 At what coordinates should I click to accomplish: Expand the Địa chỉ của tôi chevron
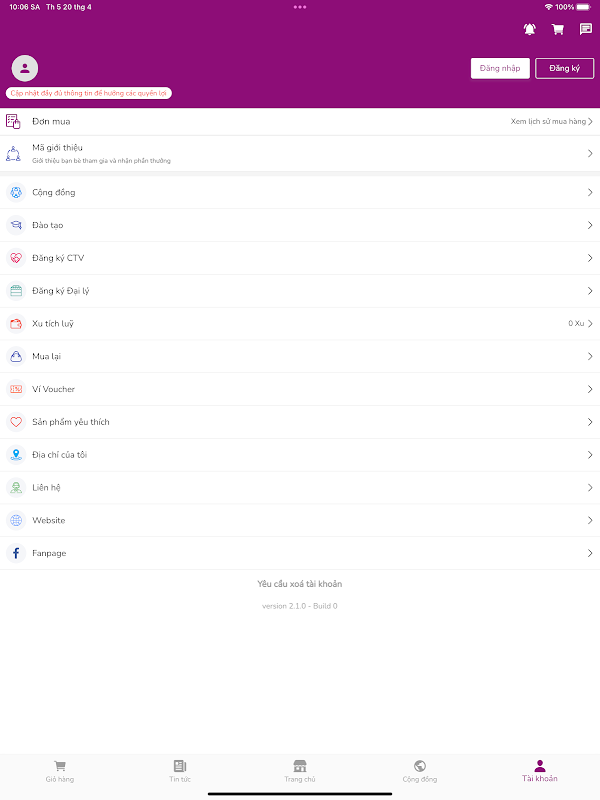point(590,455)
